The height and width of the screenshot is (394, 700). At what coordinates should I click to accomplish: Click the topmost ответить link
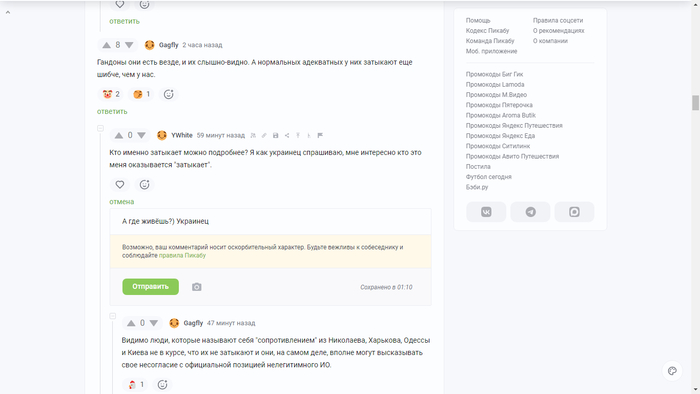click(125, 21)
